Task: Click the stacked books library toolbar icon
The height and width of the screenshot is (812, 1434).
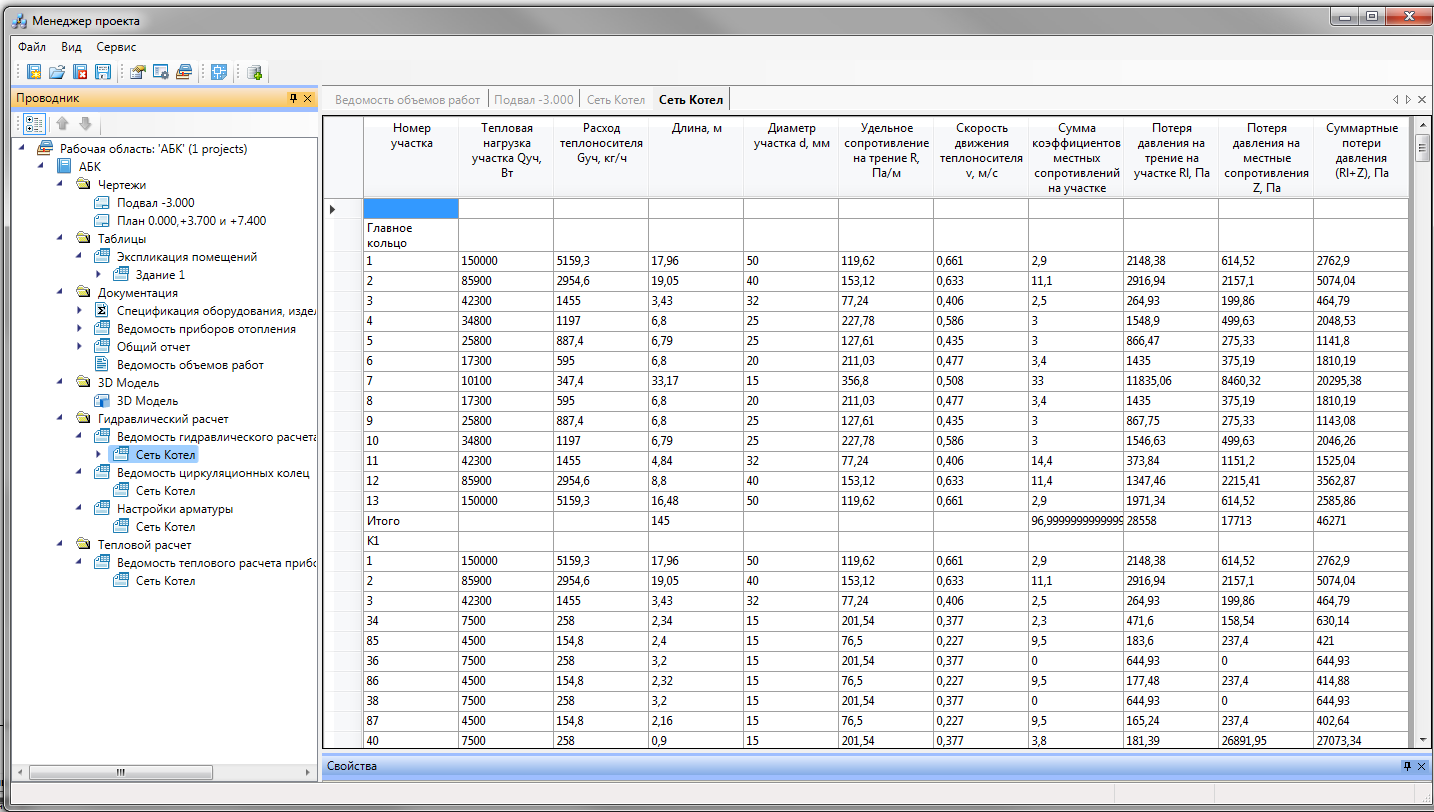Action: [x=184, y=72]
